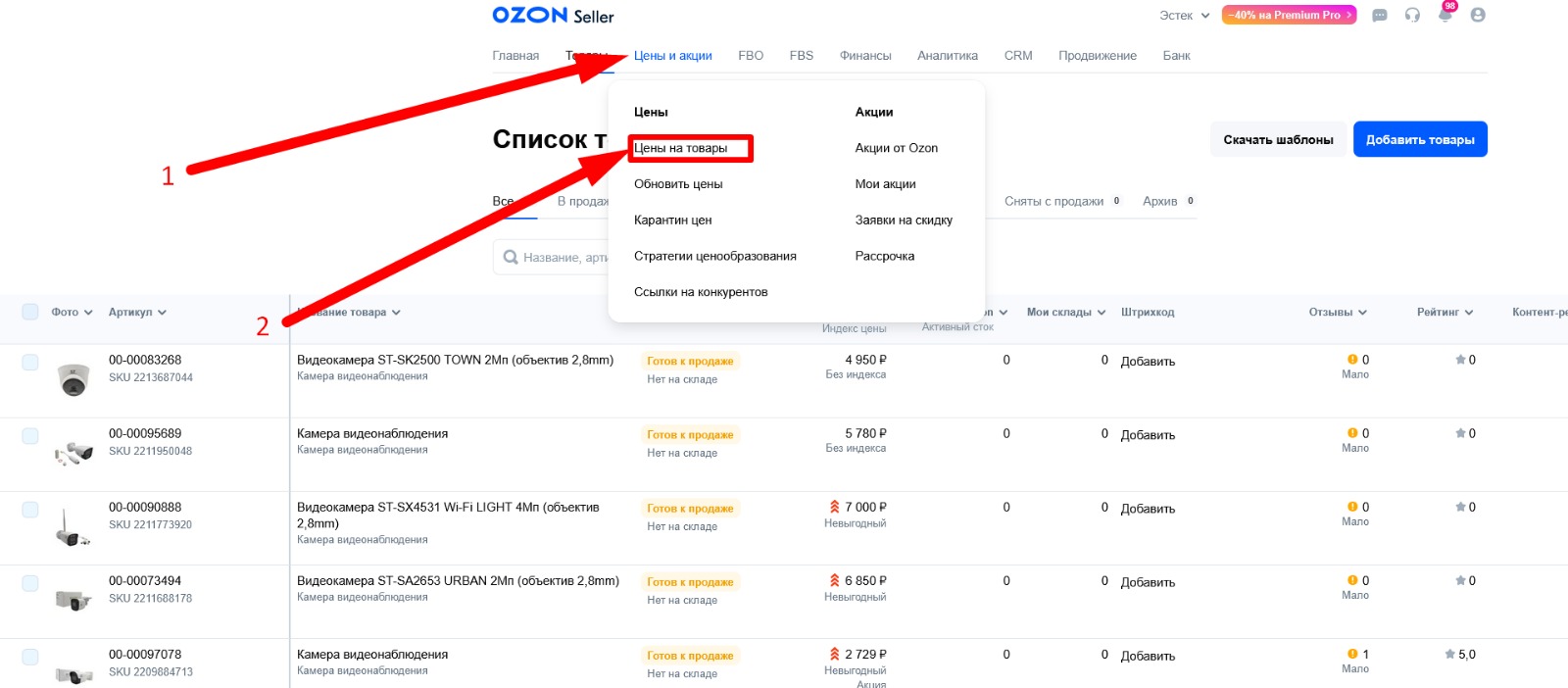
Task: Select Карантин цен menu entry
Action: pos(673,221)
